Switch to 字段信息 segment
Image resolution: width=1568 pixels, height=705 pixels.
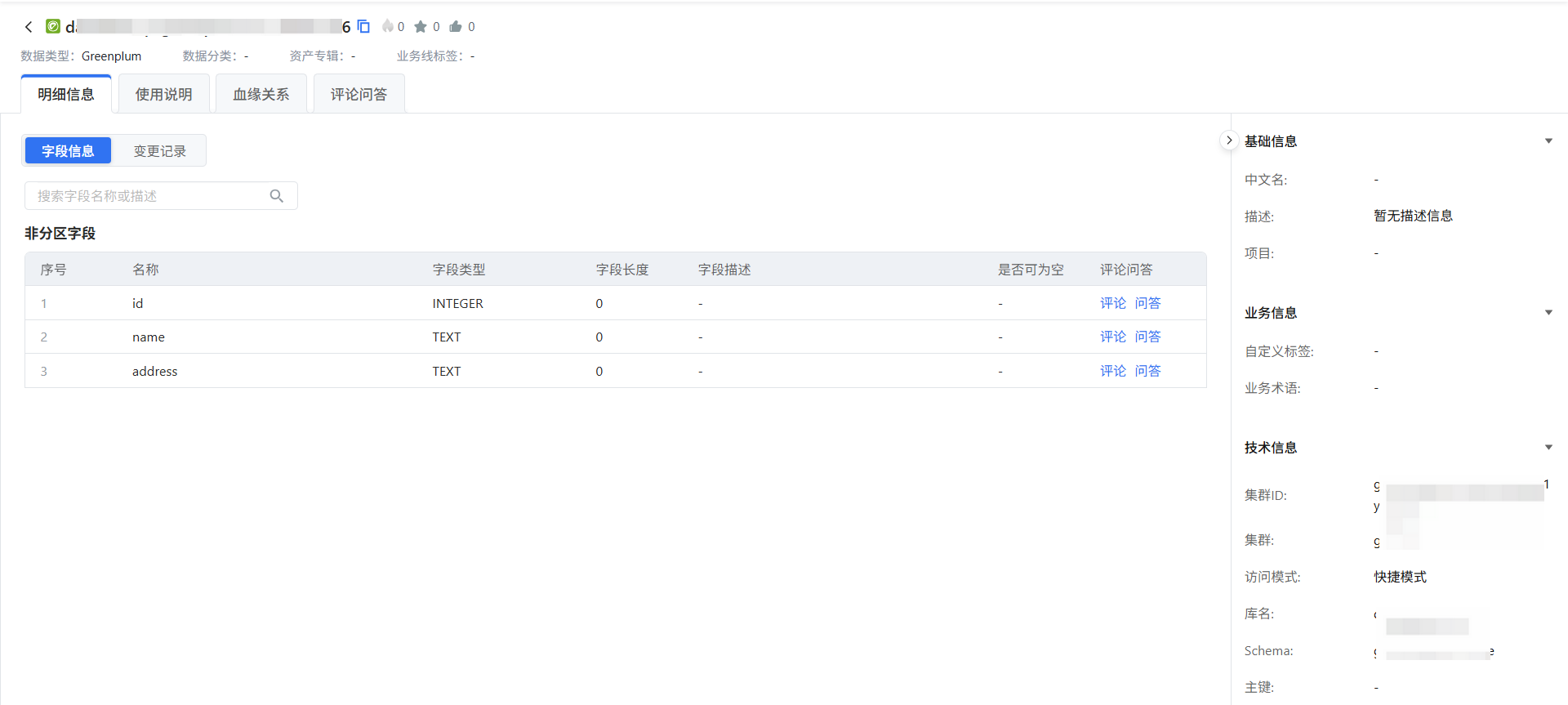68,151
